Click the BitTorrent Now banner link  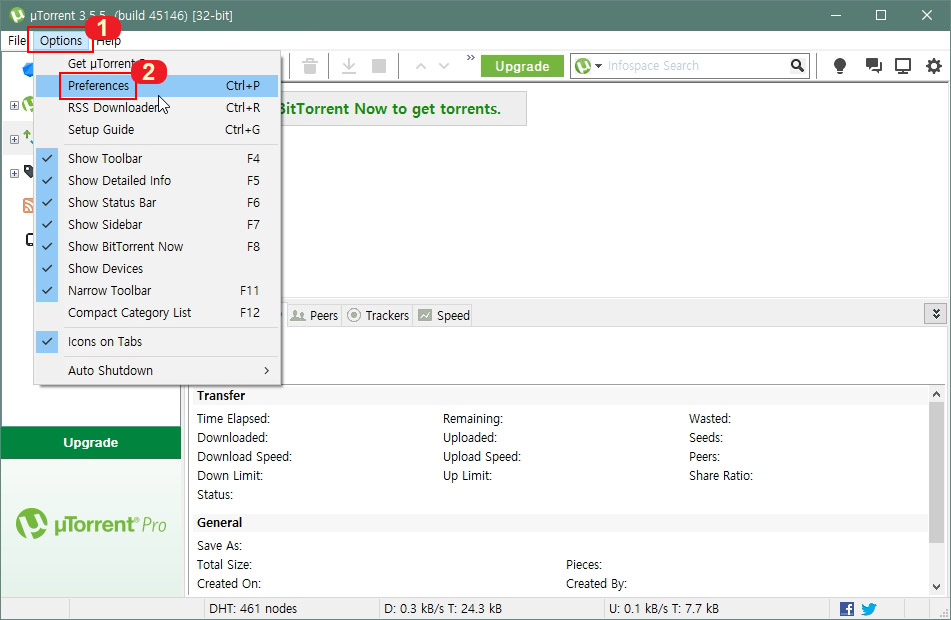point(389,109)
